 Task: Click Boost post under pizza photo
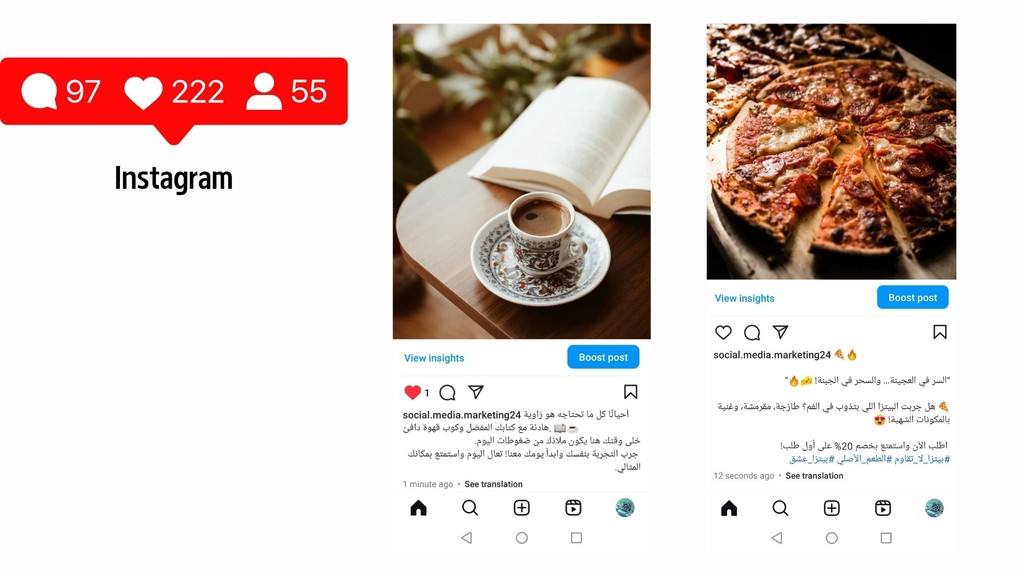tap(912, 297)
